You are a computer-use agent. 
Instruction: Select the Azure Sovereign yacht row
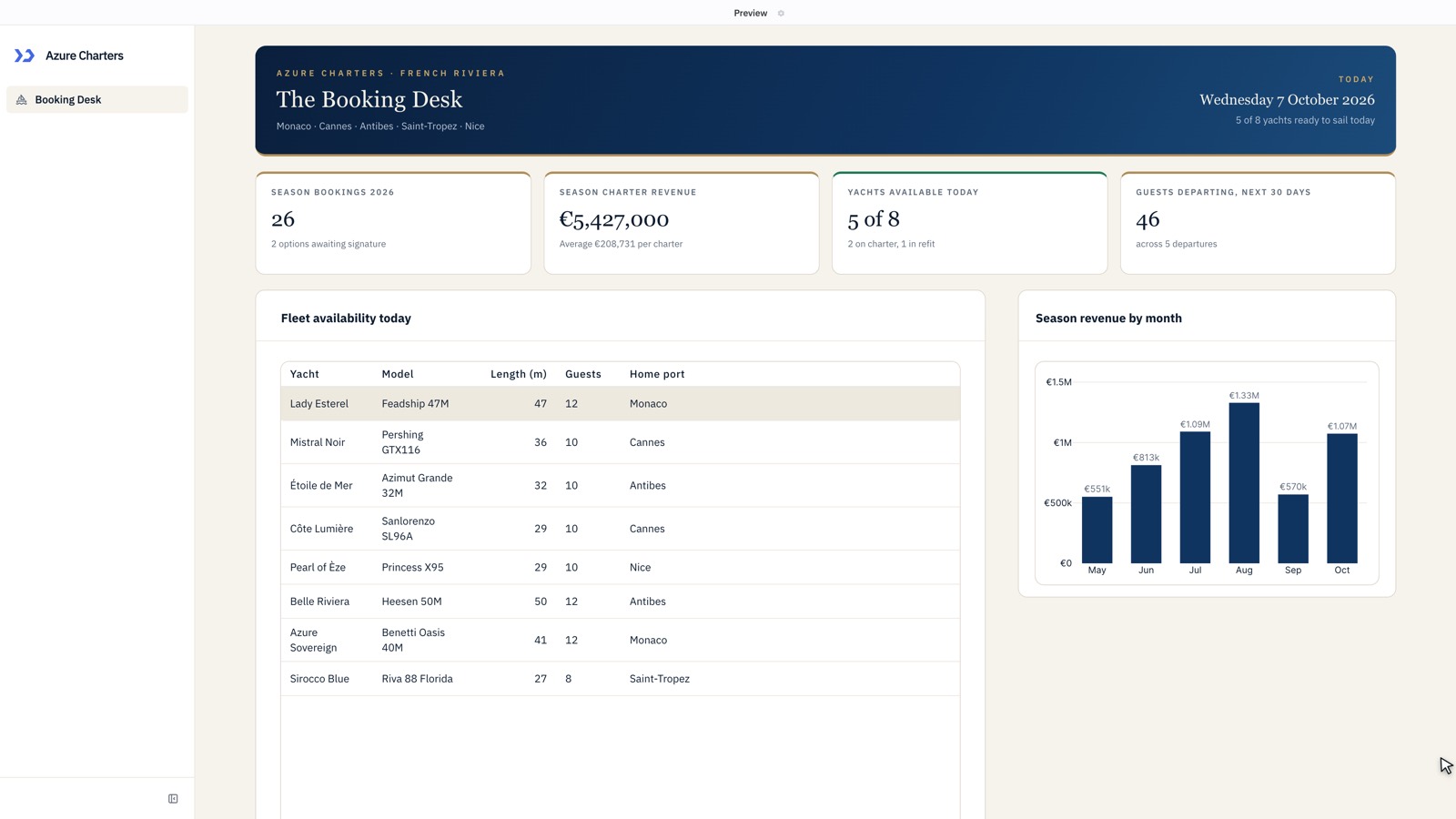621,640
